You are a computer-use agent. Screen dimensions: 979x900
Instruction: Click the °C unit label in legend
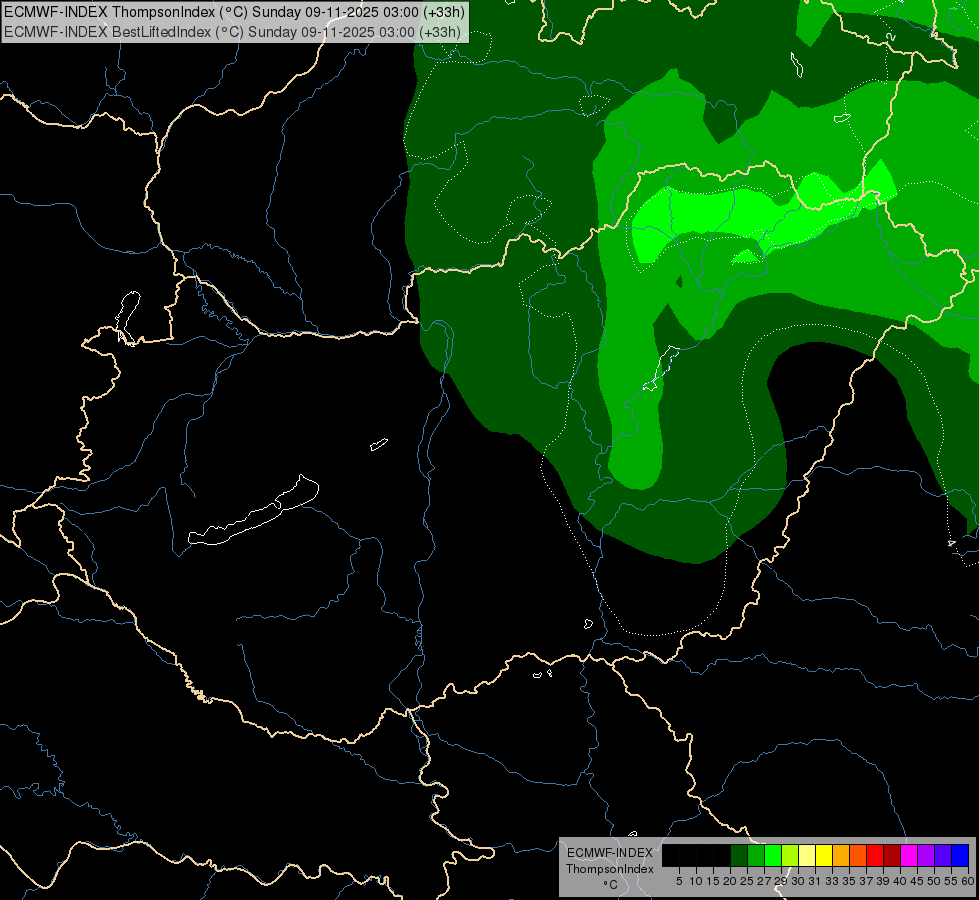coord(611,884)
